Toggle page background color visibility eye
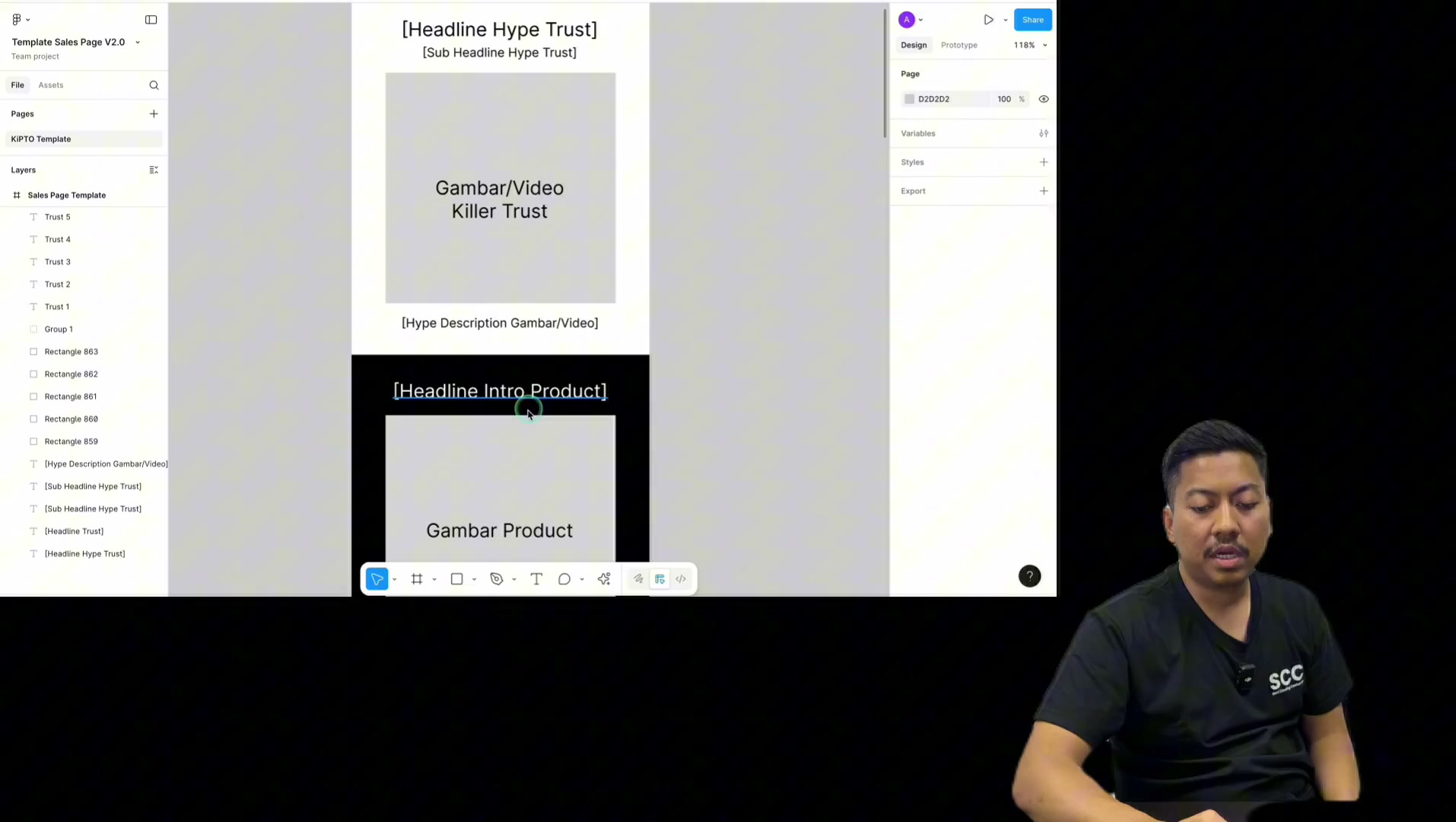Viewport: 1456px width, 822px height. [1044, 100]
